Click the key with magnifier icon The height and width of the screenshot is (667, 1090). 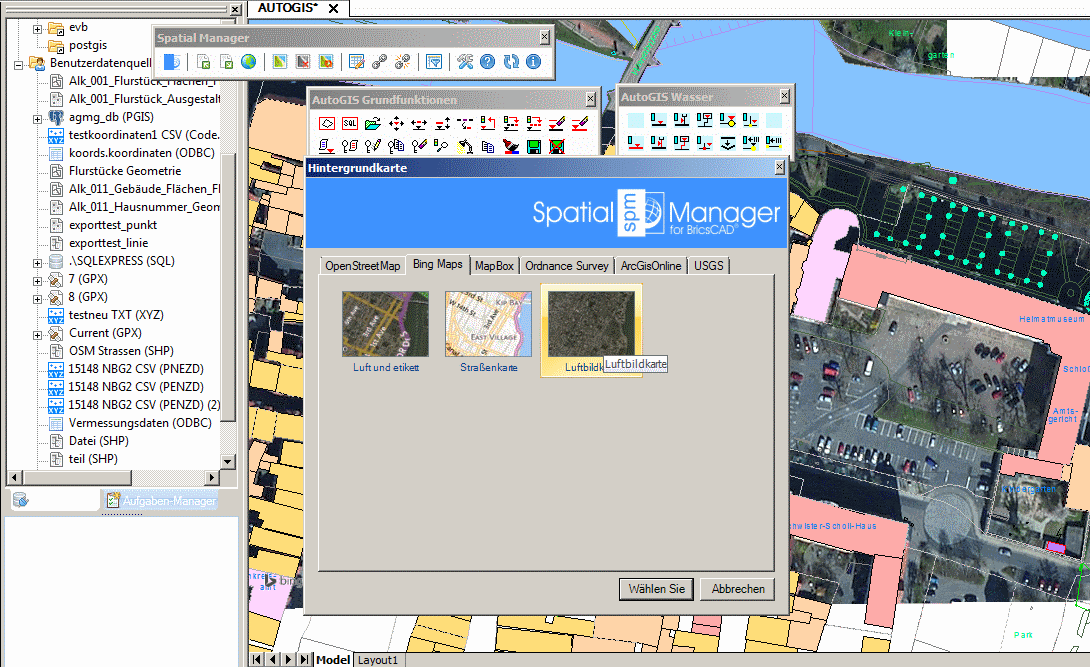click(441, 147)
